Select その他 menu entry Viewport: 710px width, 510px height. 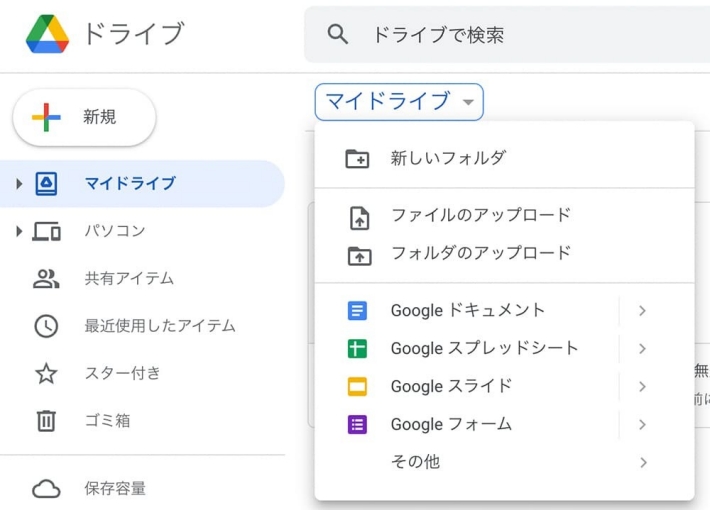point(504,462)
